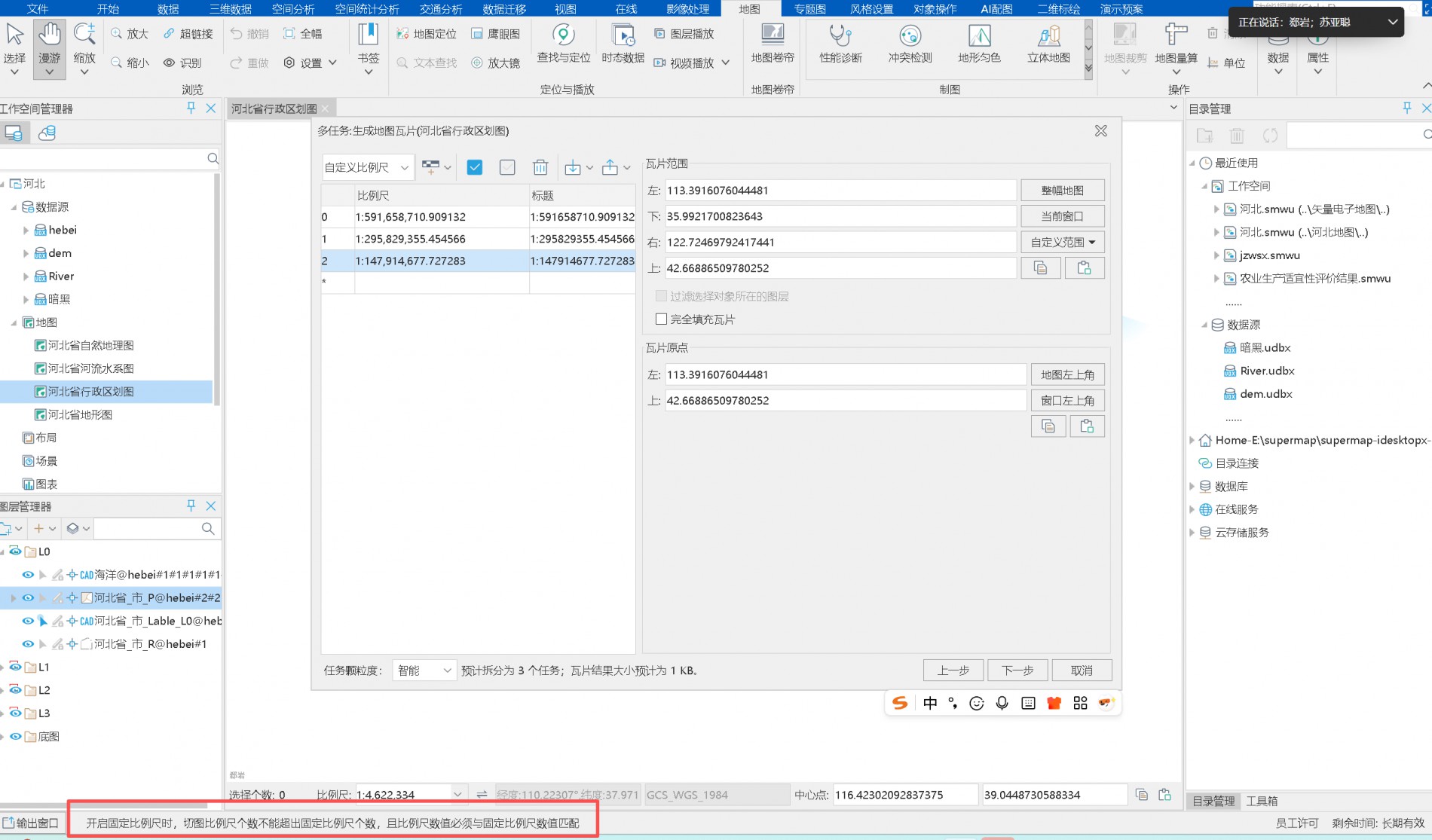Enable the 完全填充瓦片 checkbox
This screenshot has height=840, width=1432.
click(x=662, y=319)
